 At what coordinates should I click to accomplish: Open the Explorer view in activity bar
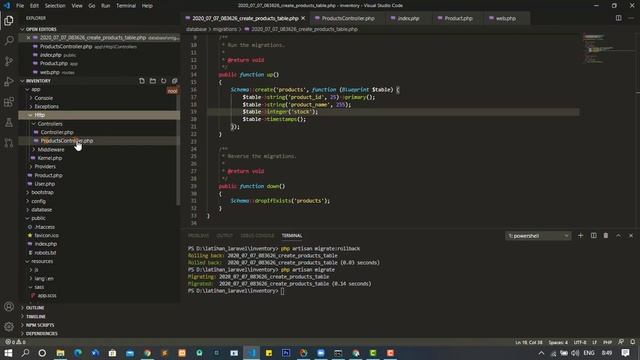pyautogui.click(x=9, y=20)
